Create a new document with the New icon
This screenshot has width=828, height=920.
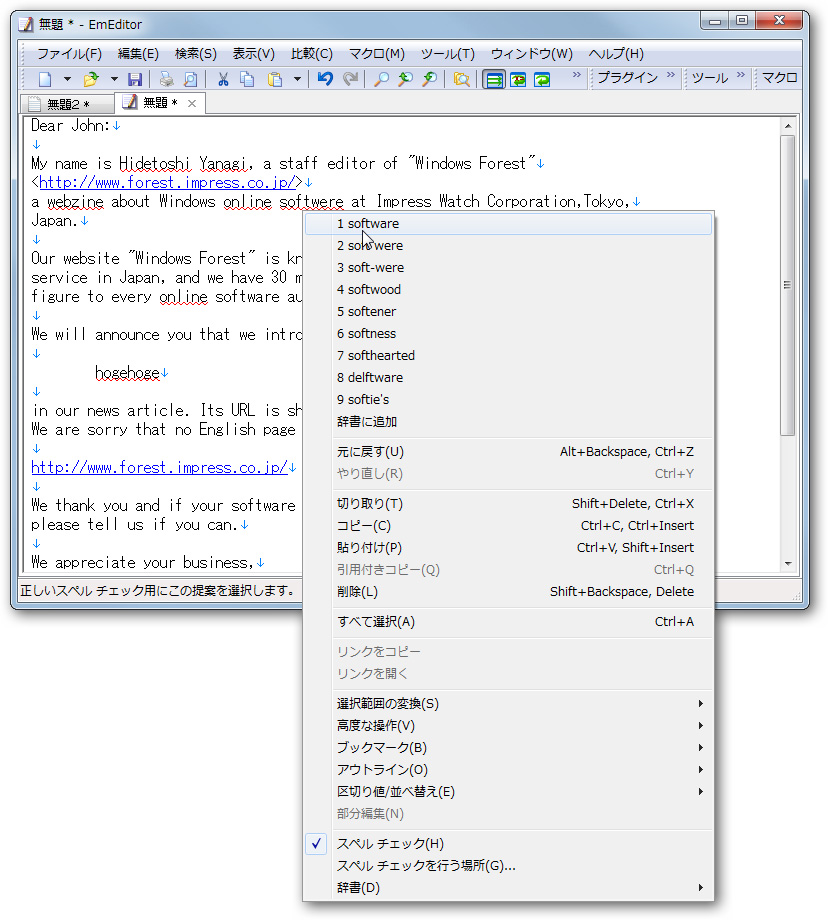click(x=45, y=79)
